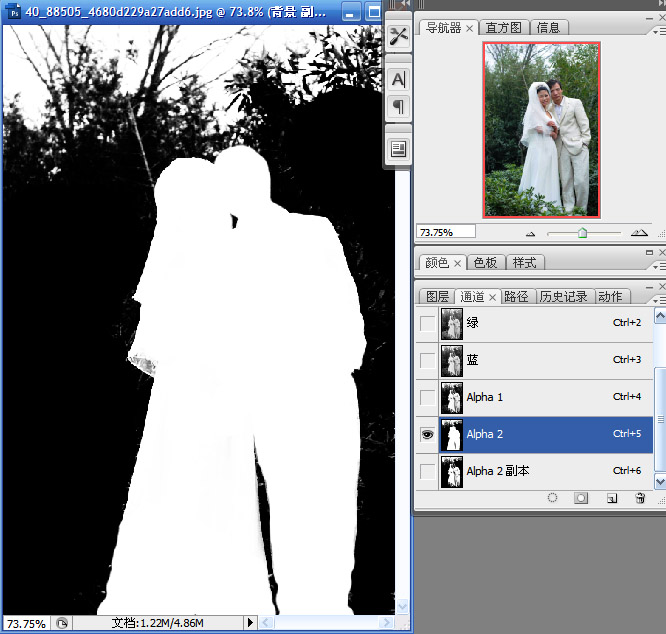Click document vertical scroll down arrow
The height and width of the screenshot is (634, 666).
point(402,606)
